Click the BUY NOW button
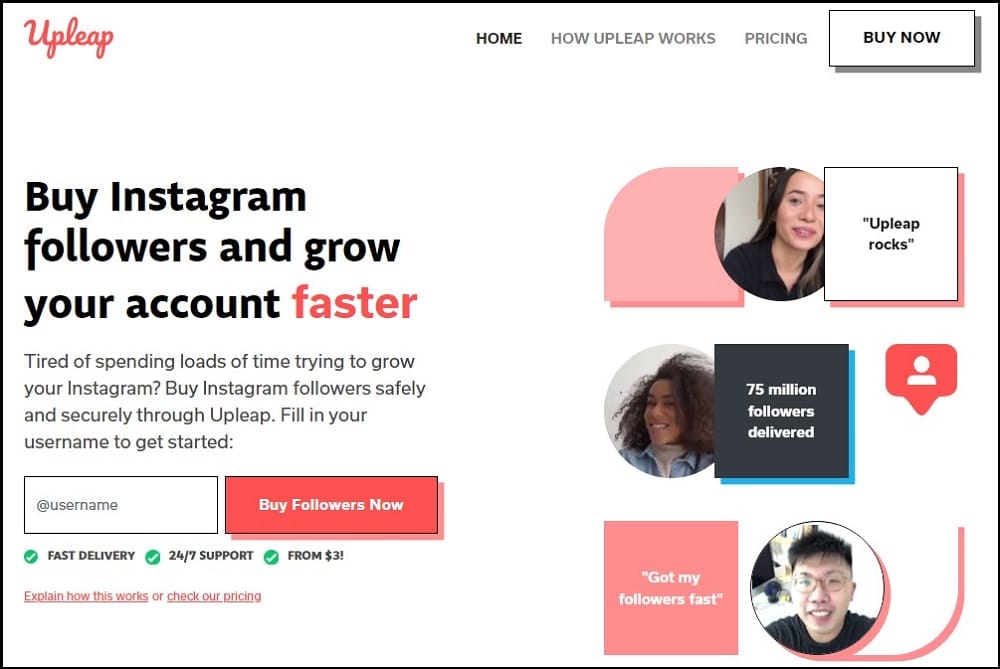This screenshot has height=669, width=1000. tap(902, 38)
